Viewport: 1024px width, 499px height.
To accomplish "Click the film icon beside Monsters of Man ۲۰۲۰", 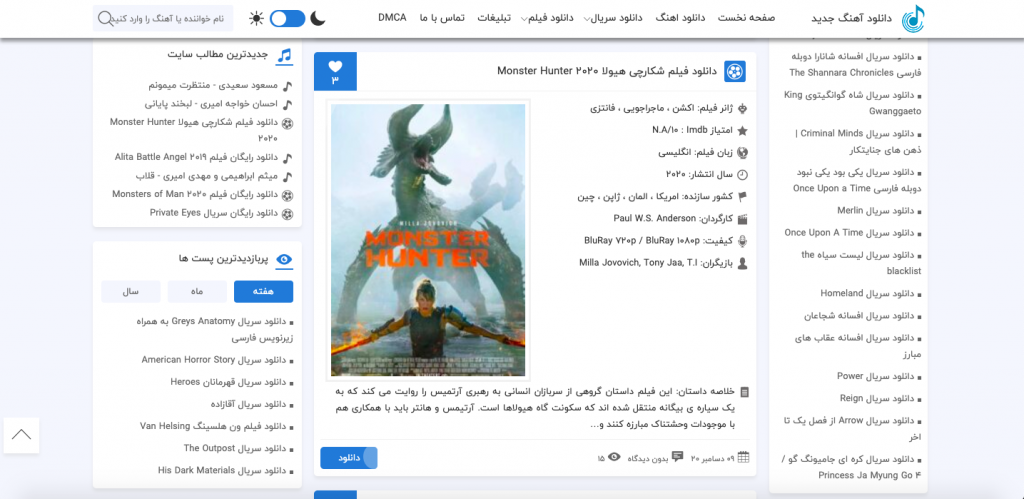I will 288,195.
